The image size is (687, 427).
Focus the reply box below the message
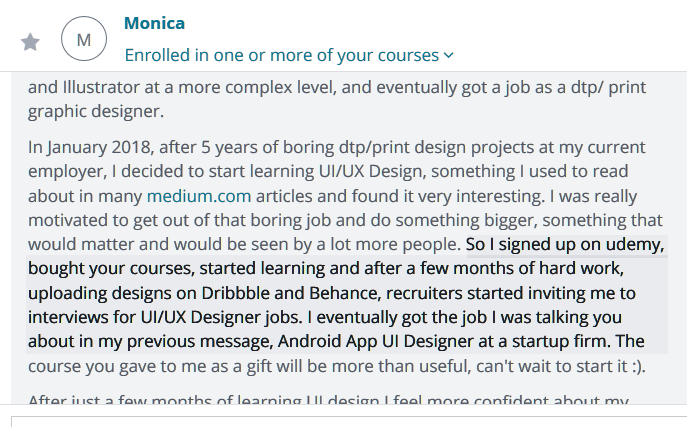(349, 421)
